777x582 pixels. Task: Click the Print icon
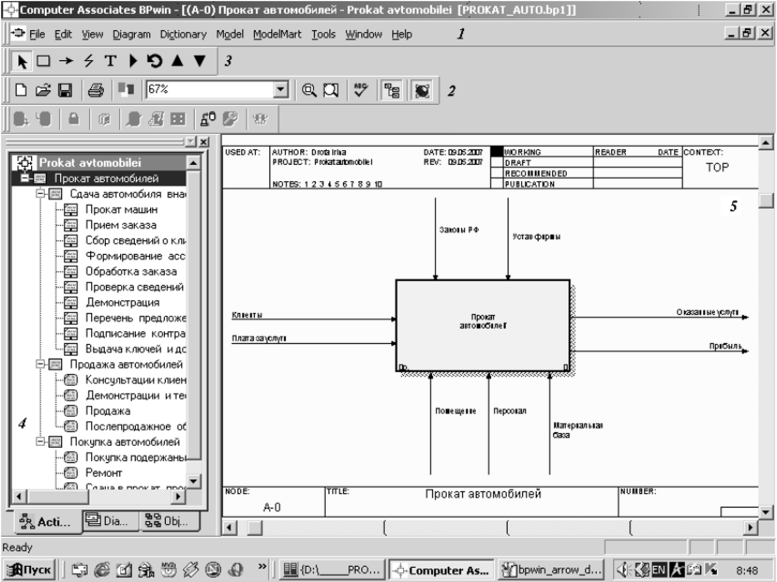coord(96,90)
